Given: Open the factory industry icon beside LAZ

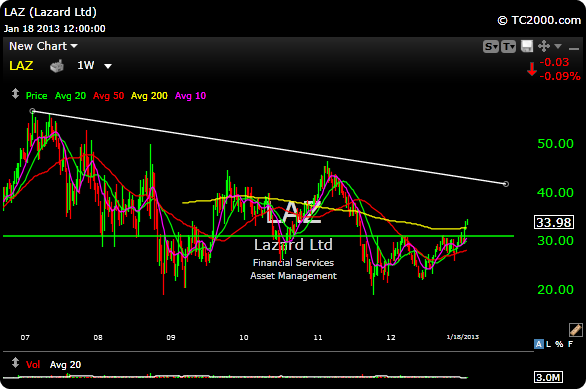Looking at the screenshot, I should 57,66.
